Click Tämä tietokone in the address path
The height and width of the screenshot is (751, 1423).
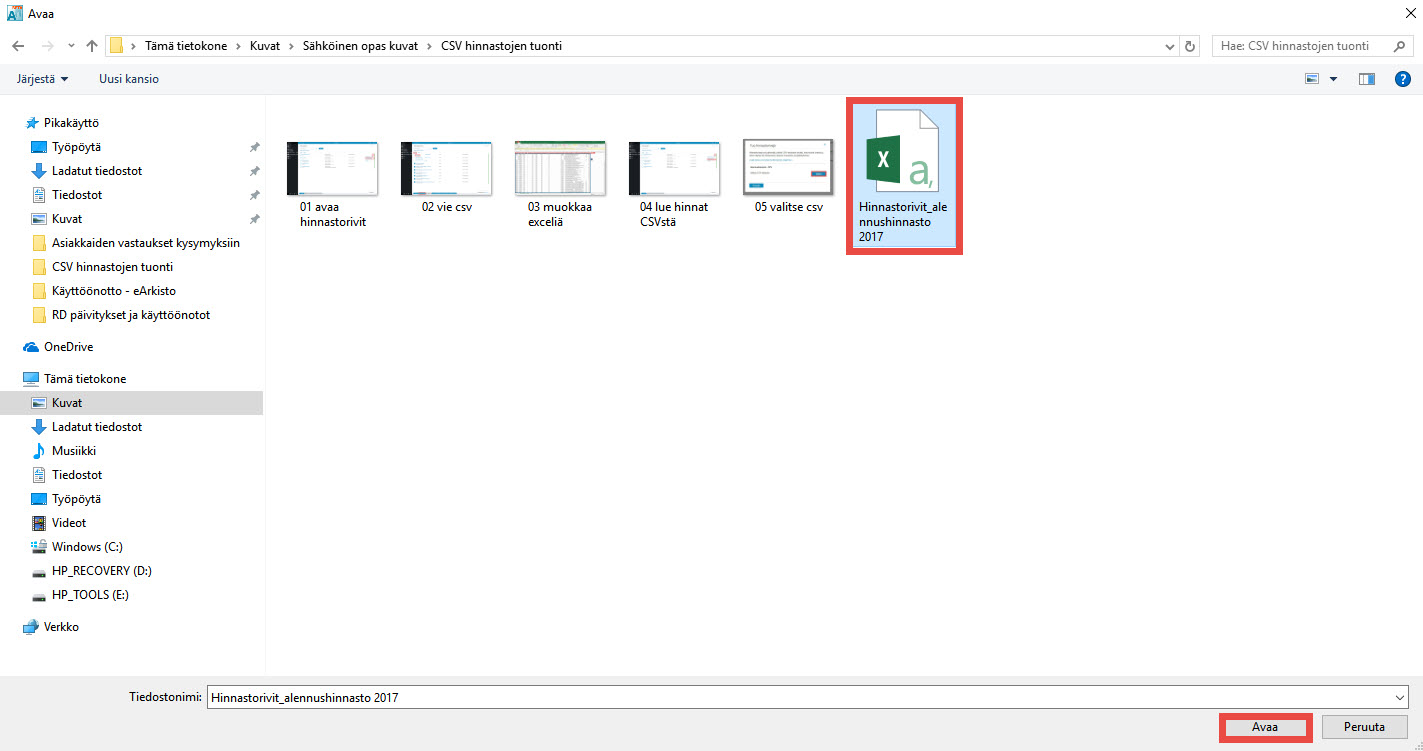pos(186,46)
